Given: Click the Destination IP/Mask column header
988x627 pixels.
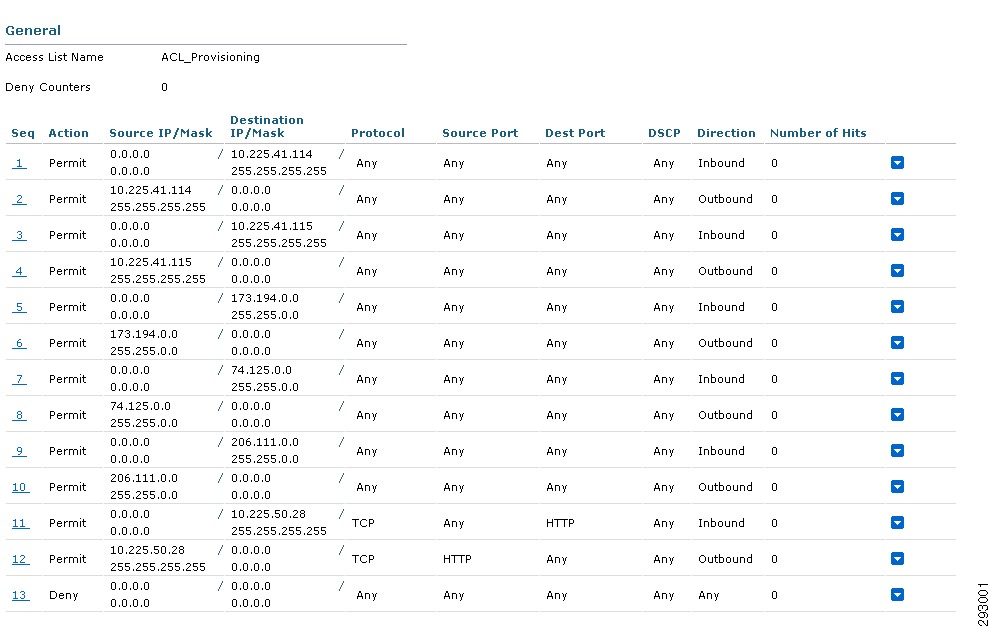Looking at the screenshot, I should click(267, 126).
